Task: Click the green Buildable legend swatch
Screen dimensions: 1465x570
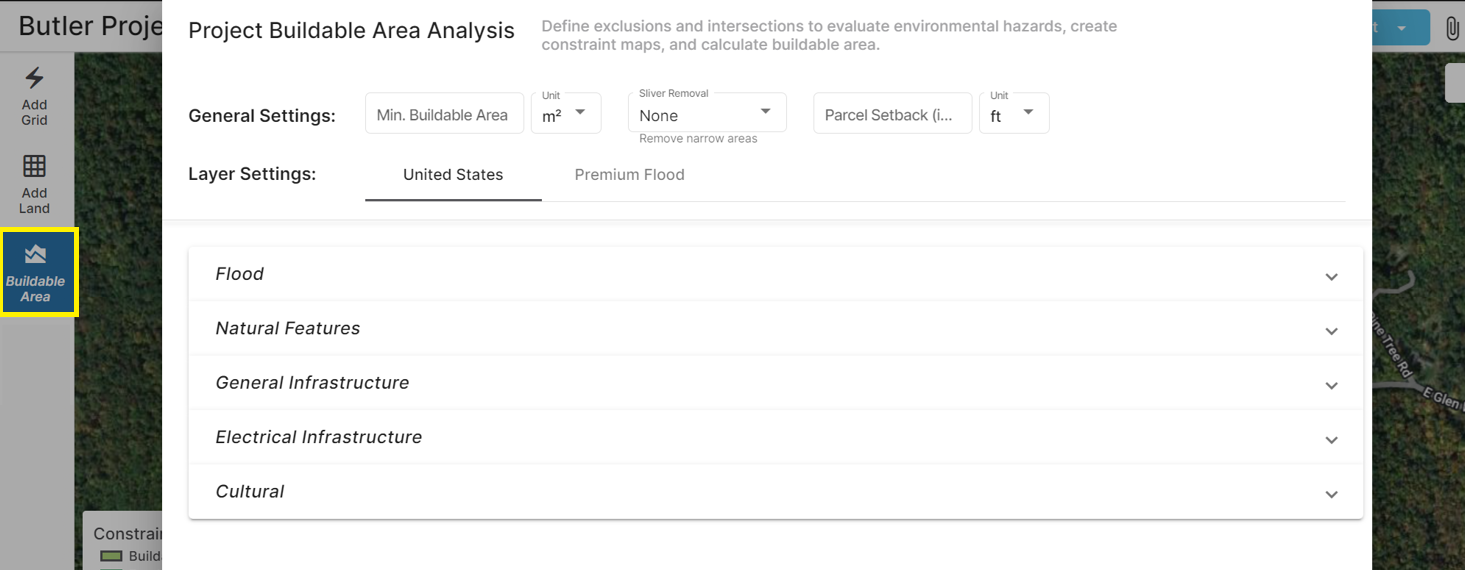Action: click(111, 556)
